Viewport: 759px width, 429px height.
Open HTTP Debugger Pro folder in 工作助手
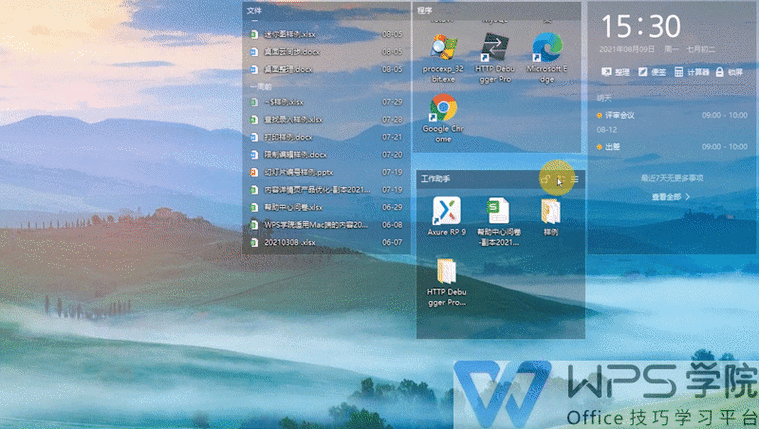point(446,282)
